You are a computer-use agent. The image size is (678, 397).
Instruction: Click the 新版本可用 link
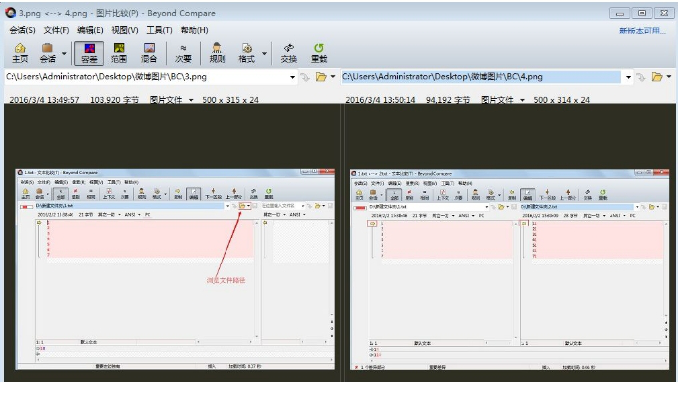642,31
